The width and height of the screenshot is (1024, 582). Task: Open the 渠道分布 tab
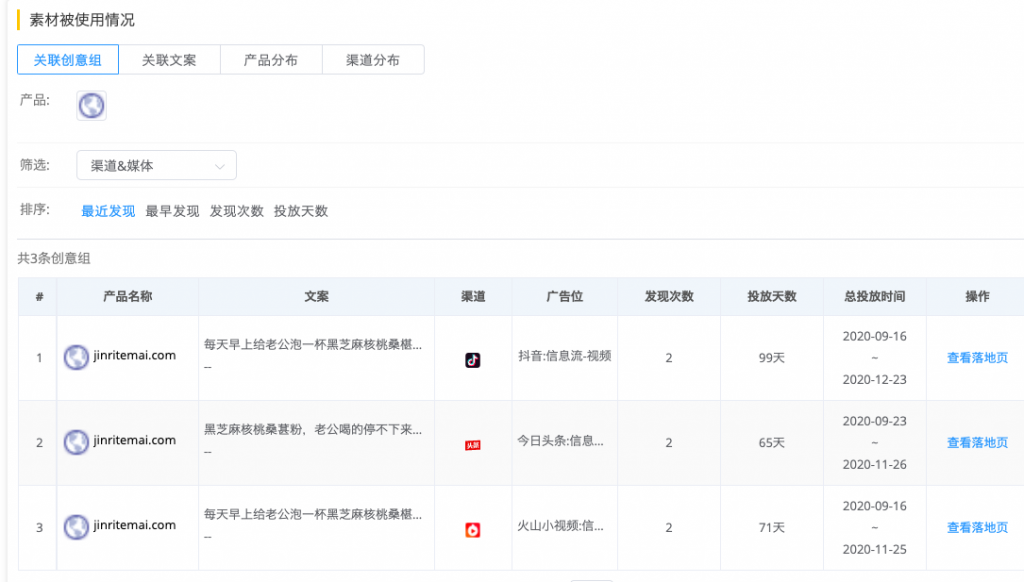[x=373, y=60]
